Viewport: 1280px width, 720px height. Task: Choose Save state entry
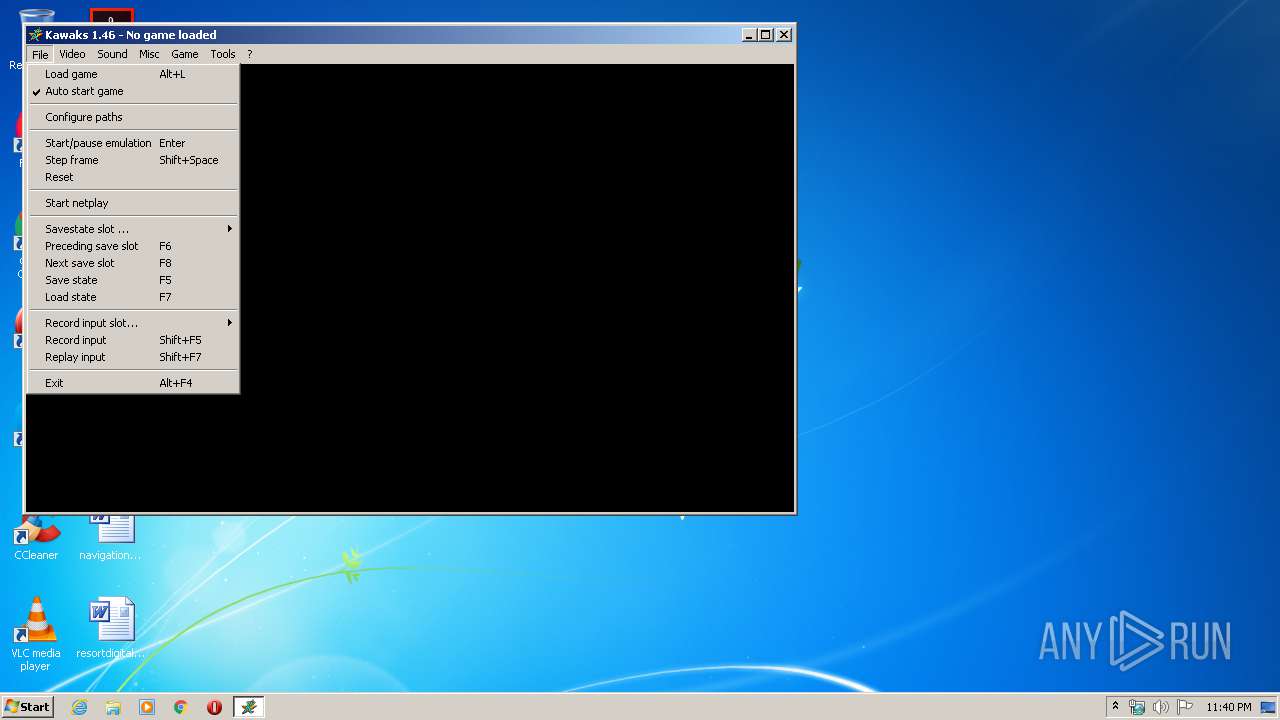pos(132,280)
